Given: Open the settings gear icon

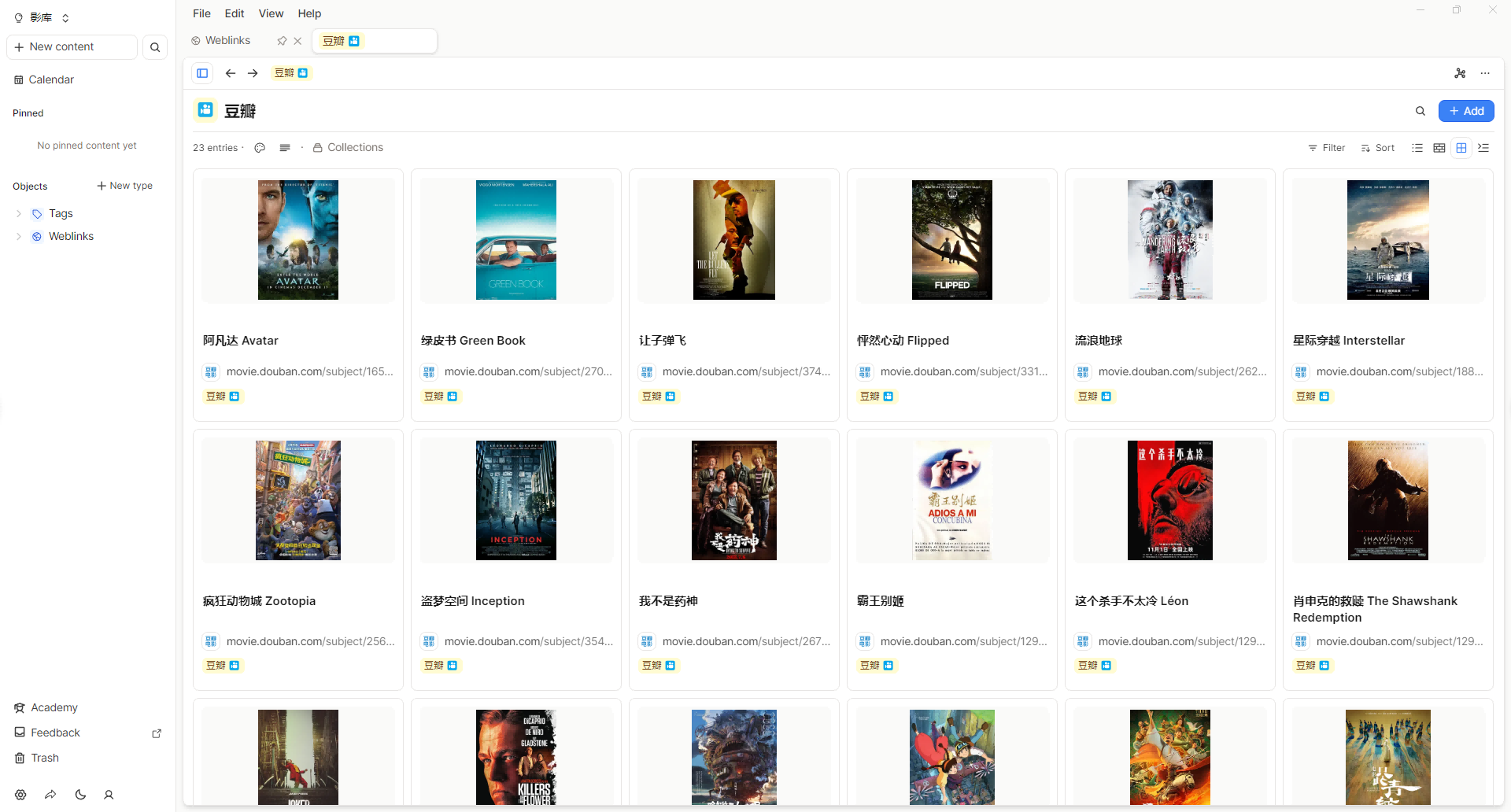Looking at the screenshot, I should tap(20, 795).
